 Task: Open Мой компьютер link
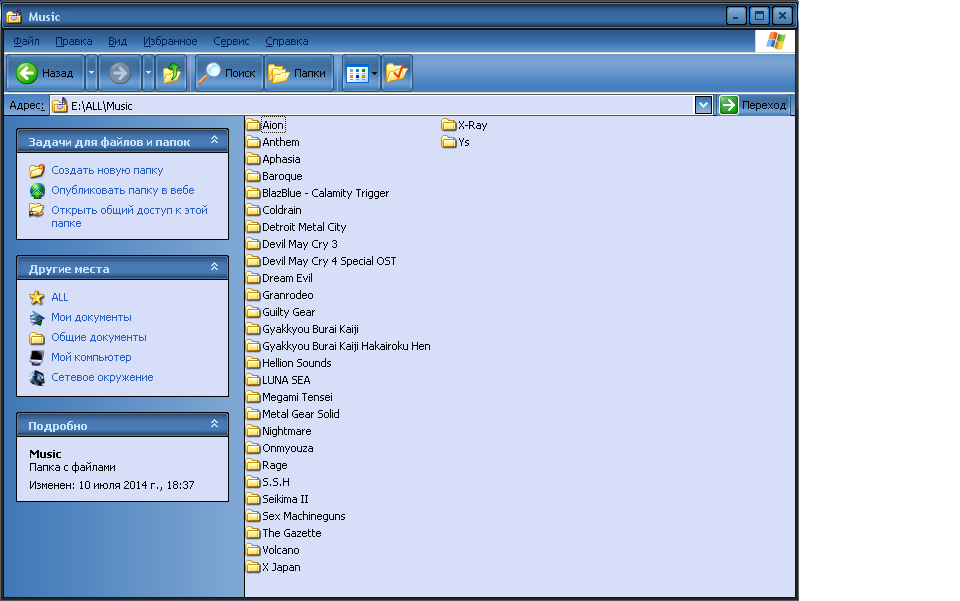tap(91, 357)
